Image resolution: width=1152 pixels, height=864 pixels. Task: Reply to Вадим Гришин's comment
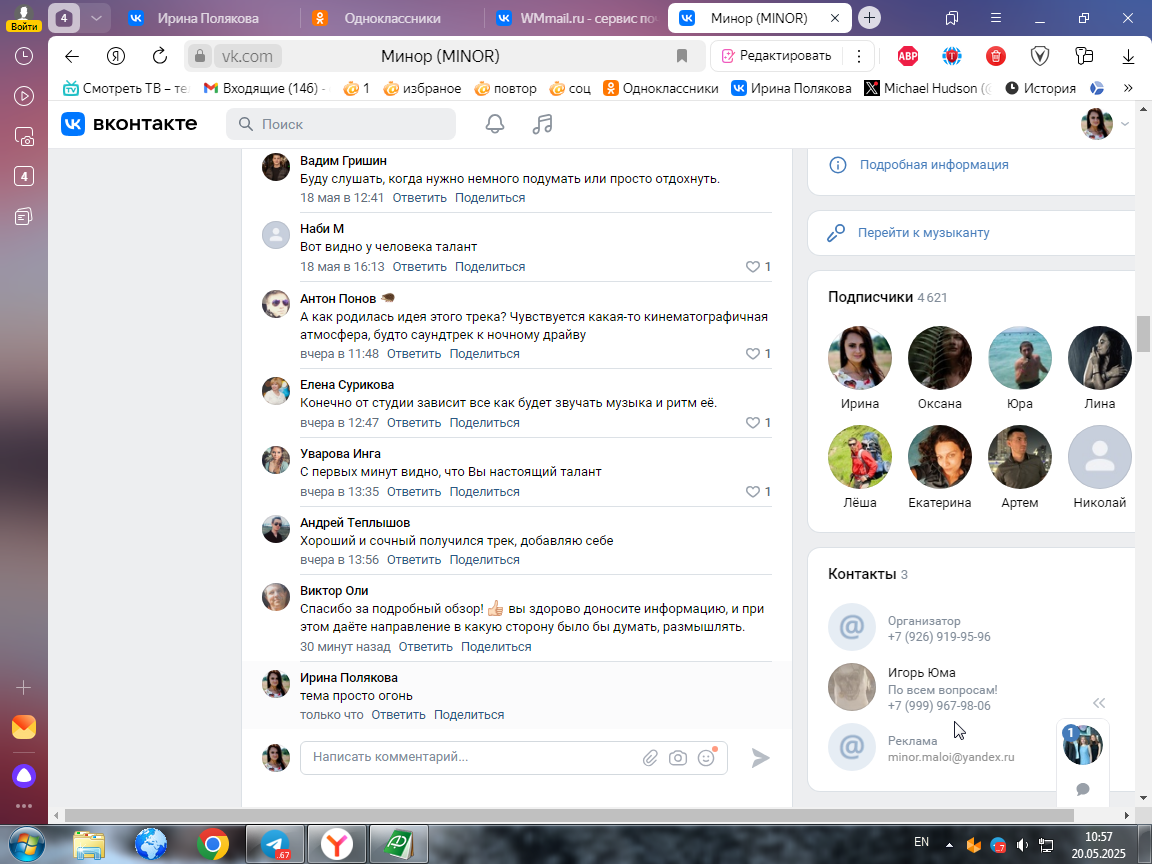tap(420, 198)
